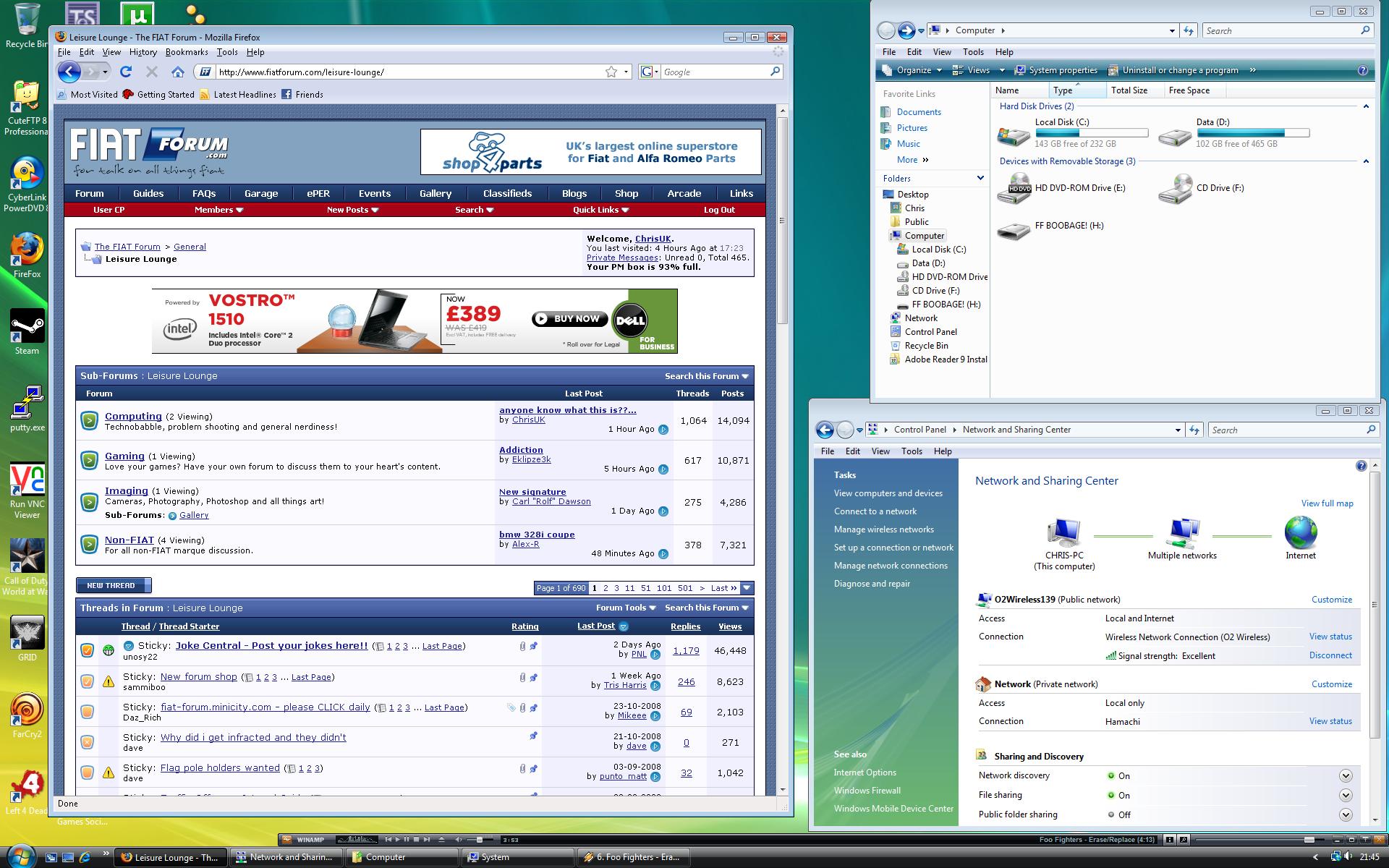Open View menu in Network window
Viewport: 1389px width, 868px height.
click(x=880, y=451)
